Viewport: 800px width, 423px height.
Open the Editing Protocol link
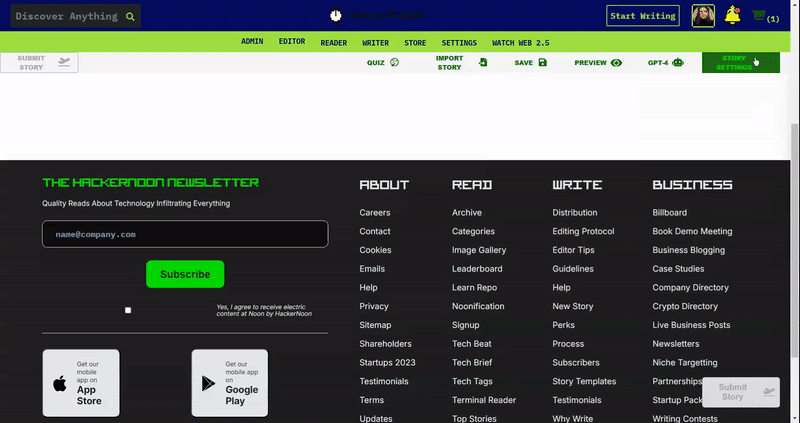(583, 231)
